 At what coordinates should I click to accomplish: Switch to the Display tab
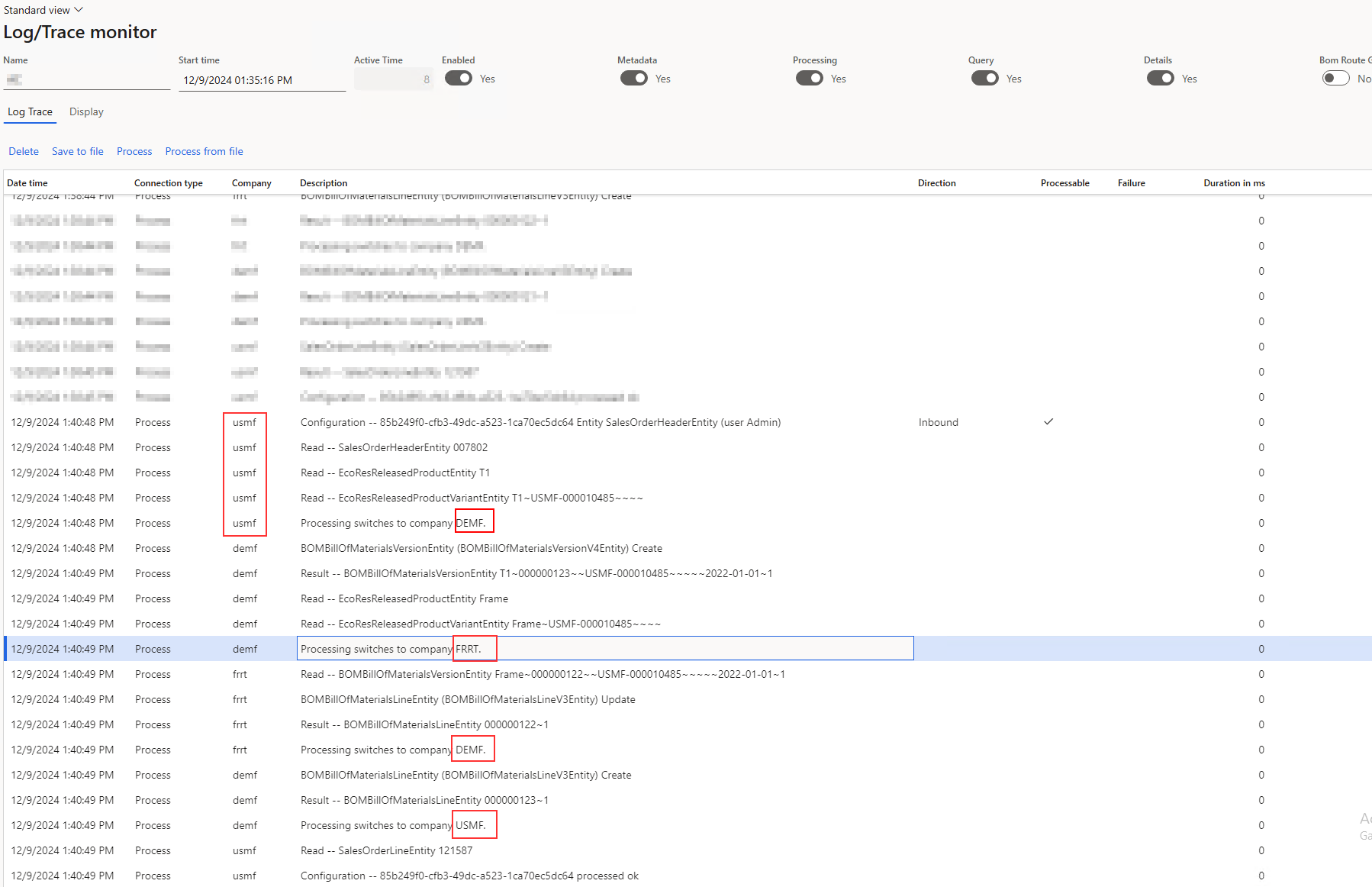point(86,111)
